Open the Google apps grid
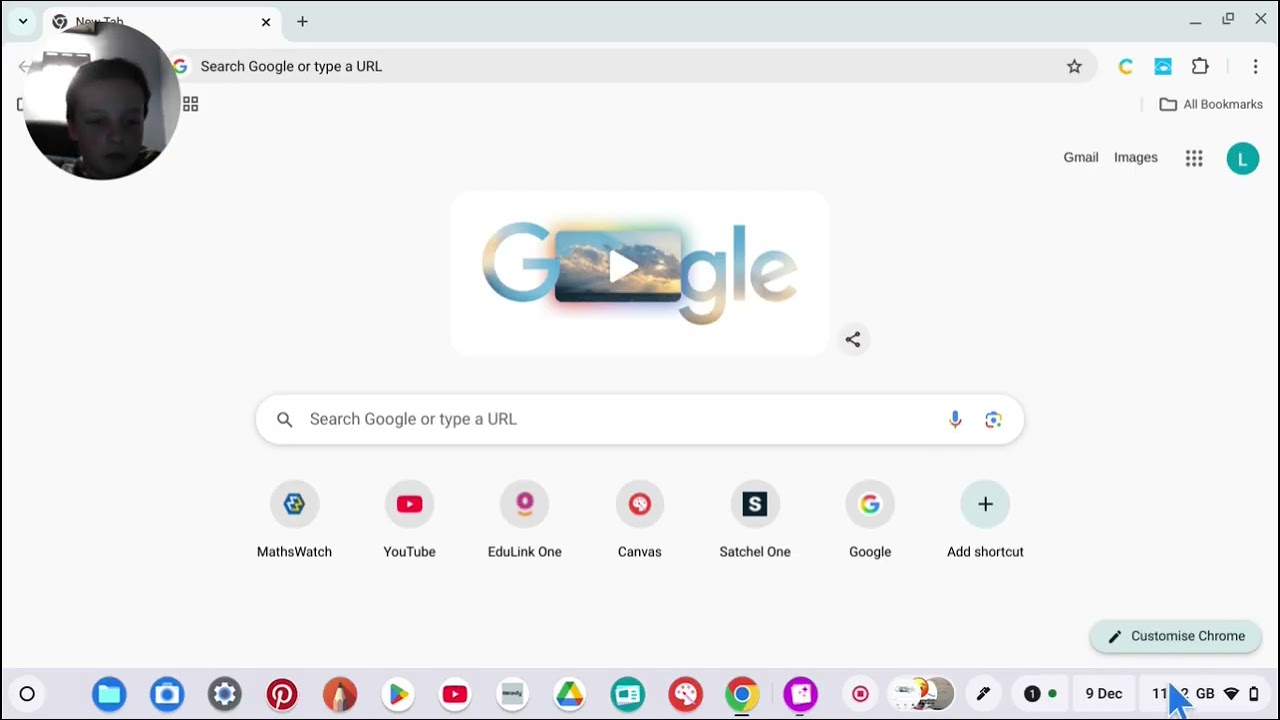The height and width of the screenshot is (720, 1280). point(1194,158)
